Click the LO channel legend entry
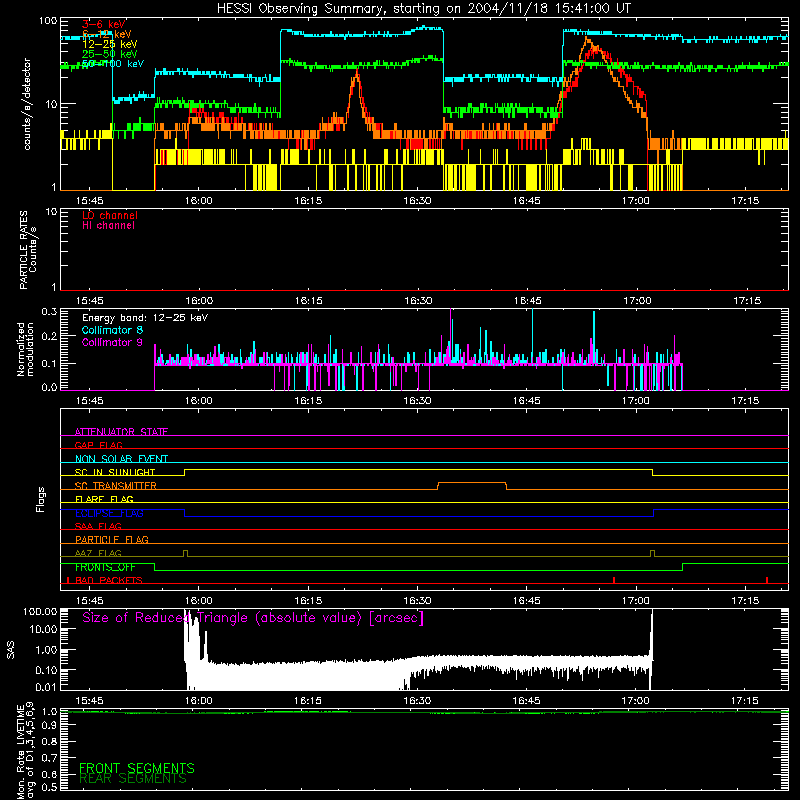 point(110,215)
